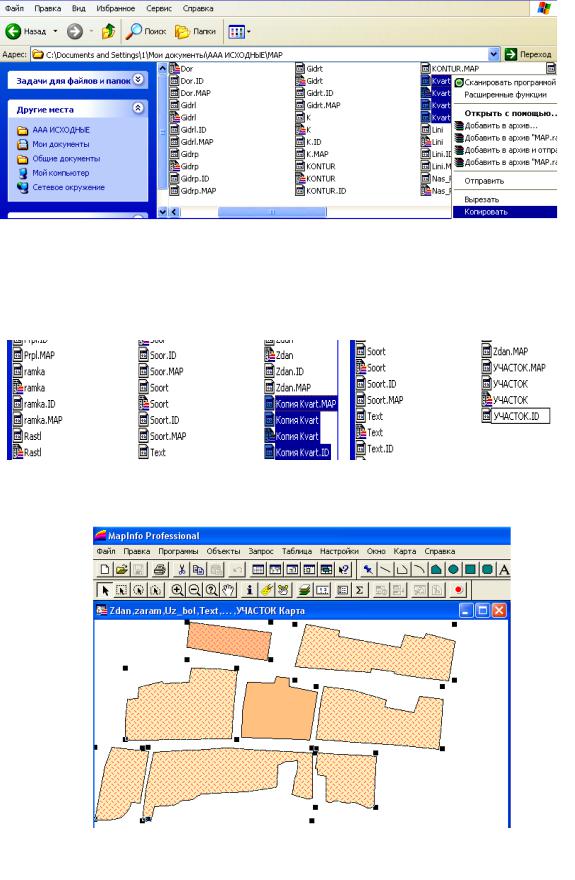The height and width of the screenshot is (880, 575).
Task: Click the Change View magnifier with question mark
Action: point(211,590)
